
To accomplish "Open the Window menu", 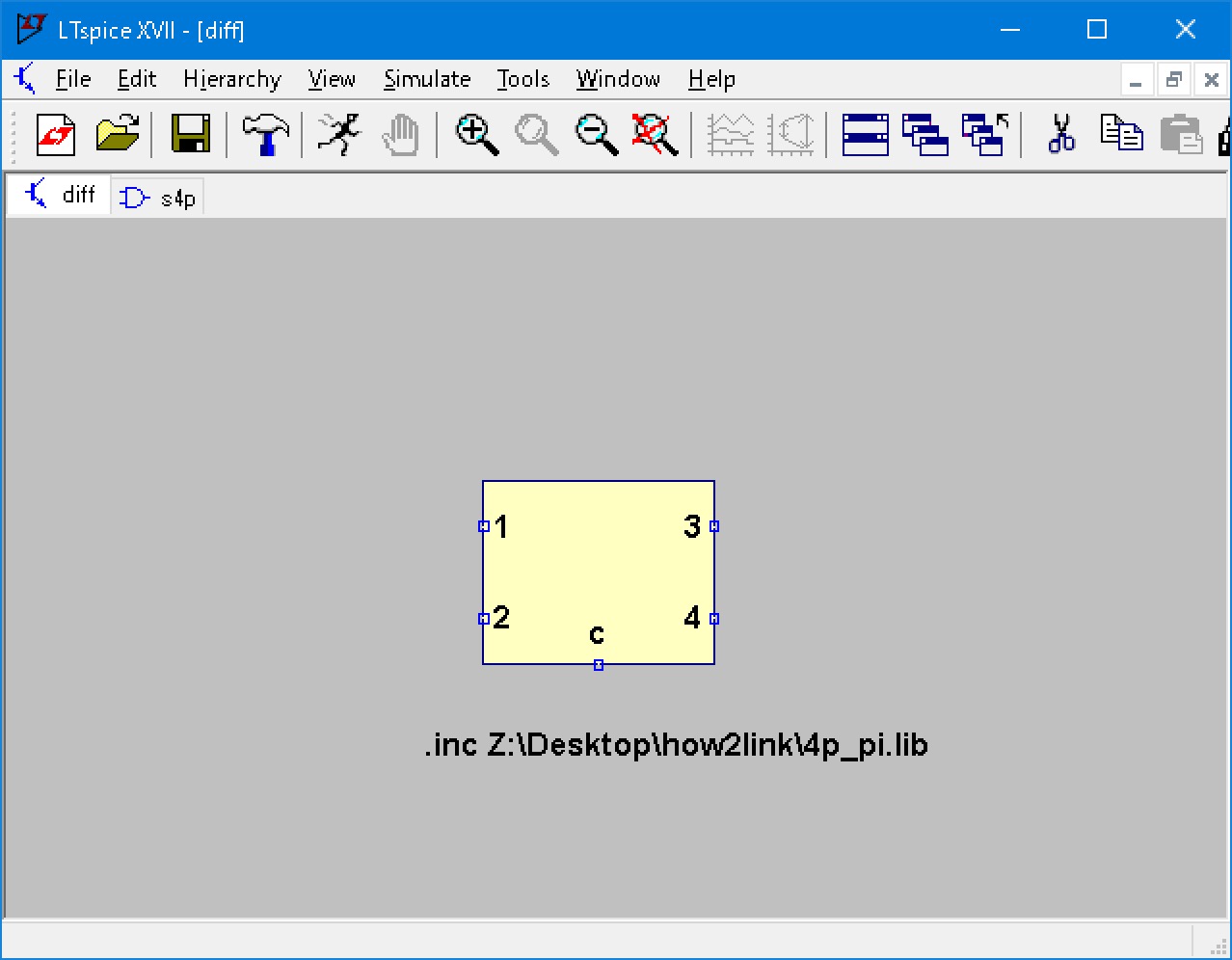I will pos(618,79).
